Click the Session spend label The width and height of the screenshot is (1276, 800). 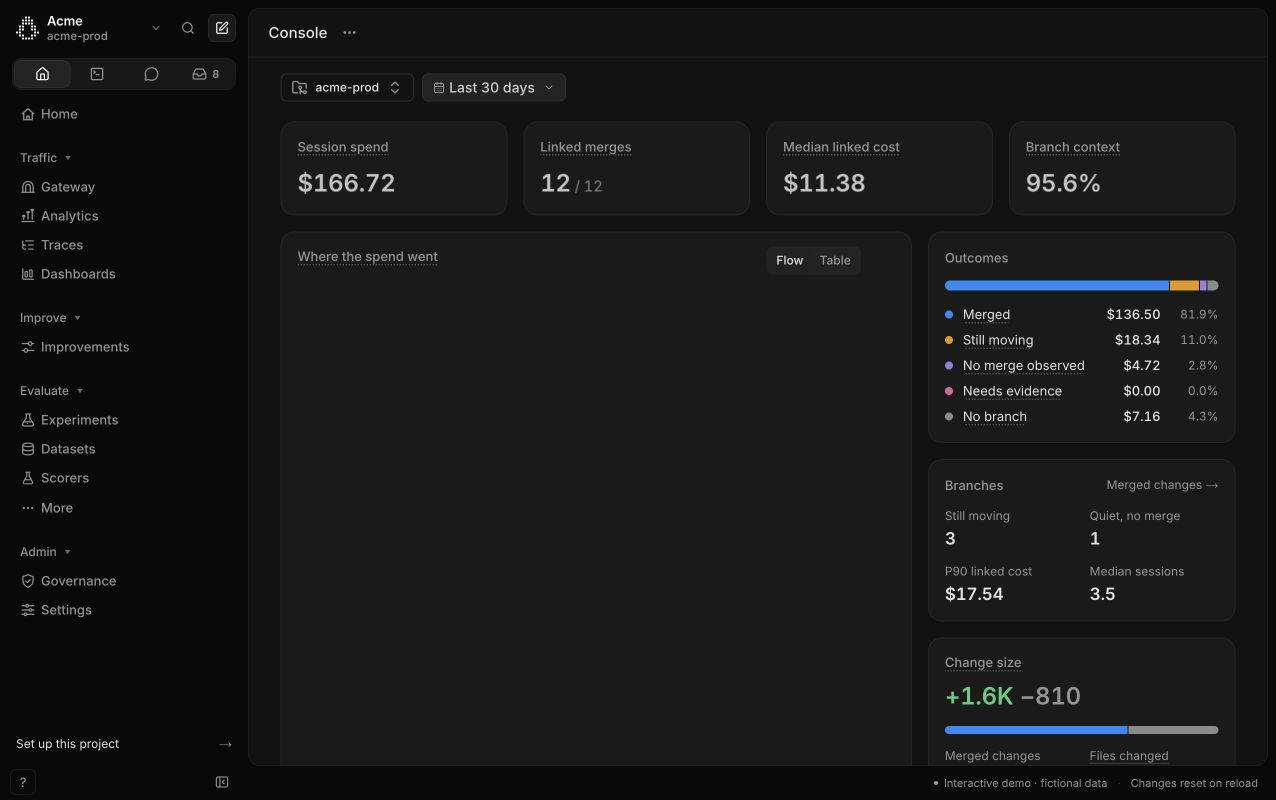[343, 147]
